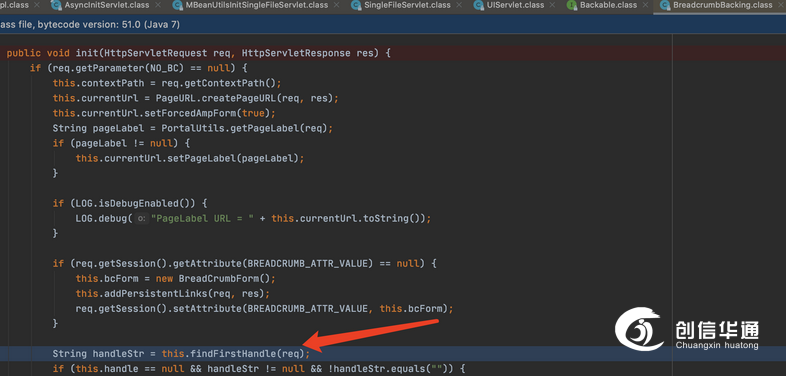Image resolution: width=786 pixels, height=376 pixels.
Task: Click the AsyncInitServlet.class file icon
Action: (56, 6)
